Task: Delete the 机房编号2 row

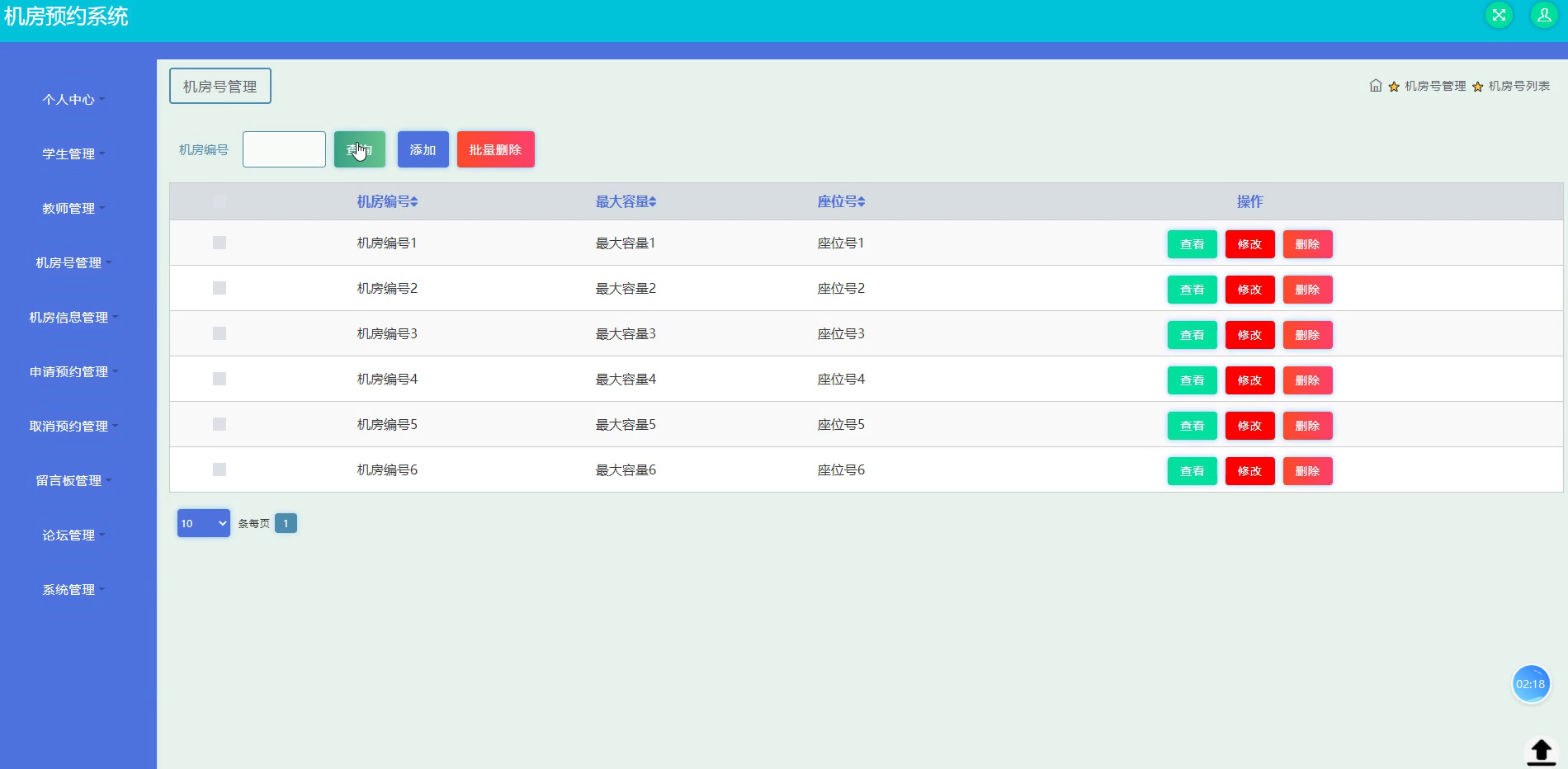Action: pyautogui.click(x=1308, y=290)
